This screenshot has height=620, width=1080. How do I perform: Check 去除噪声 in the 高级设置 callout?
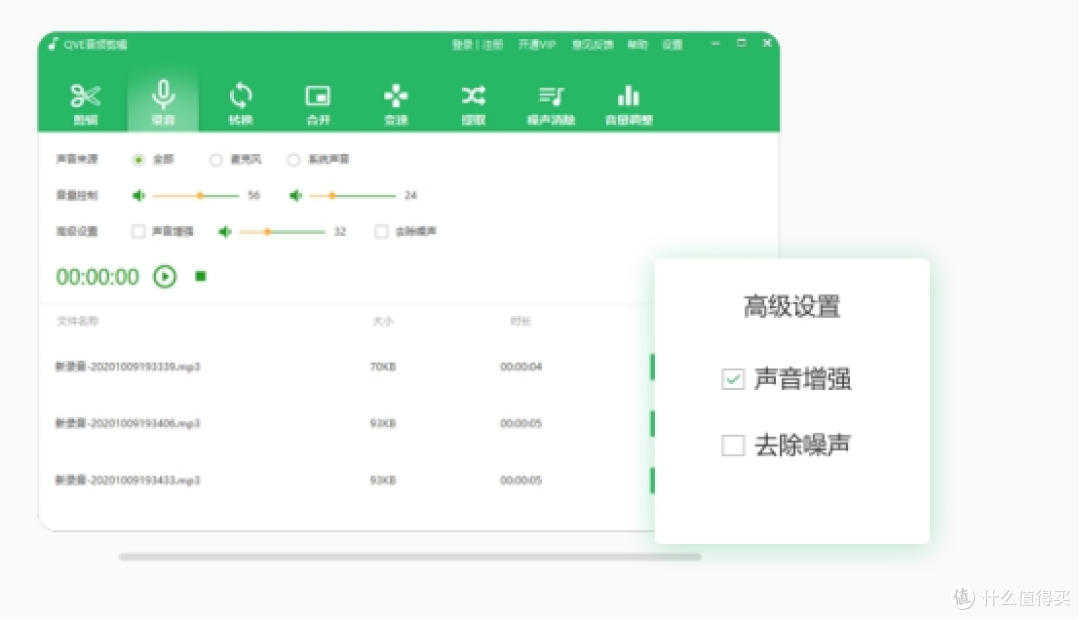coord(733,445)
